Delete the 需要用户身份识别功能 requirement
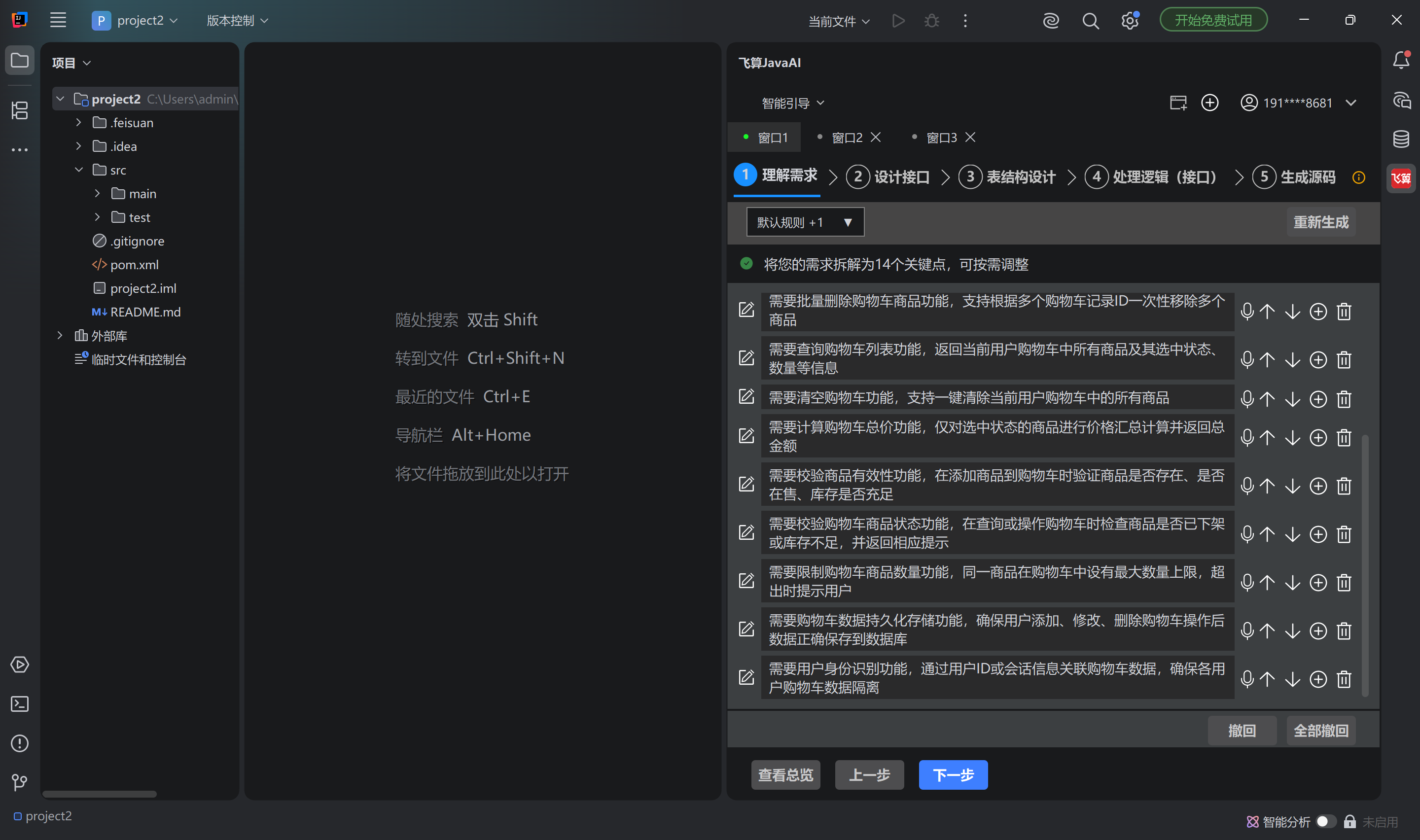 (x=1344, y=679)
